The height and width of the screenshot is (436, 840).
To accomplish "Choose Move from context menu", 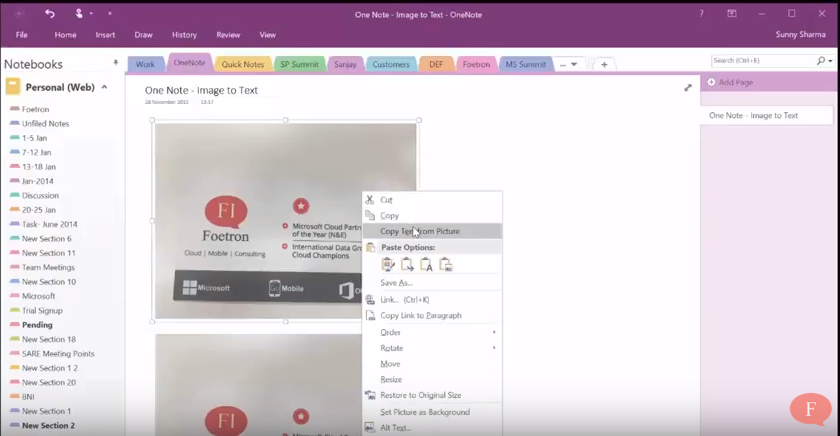I will pyautogui.click(x=432, y=364).
